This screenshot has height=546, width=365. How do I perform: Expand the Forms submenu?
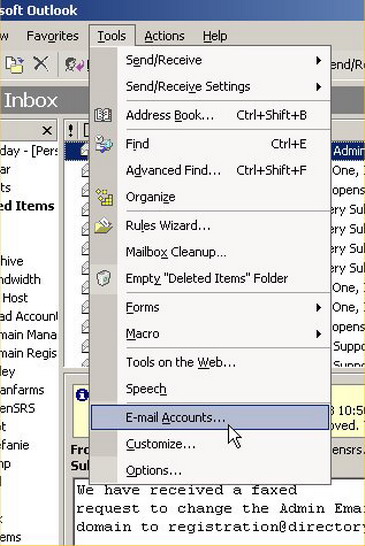pyautogui.click(x=210, y=307)
